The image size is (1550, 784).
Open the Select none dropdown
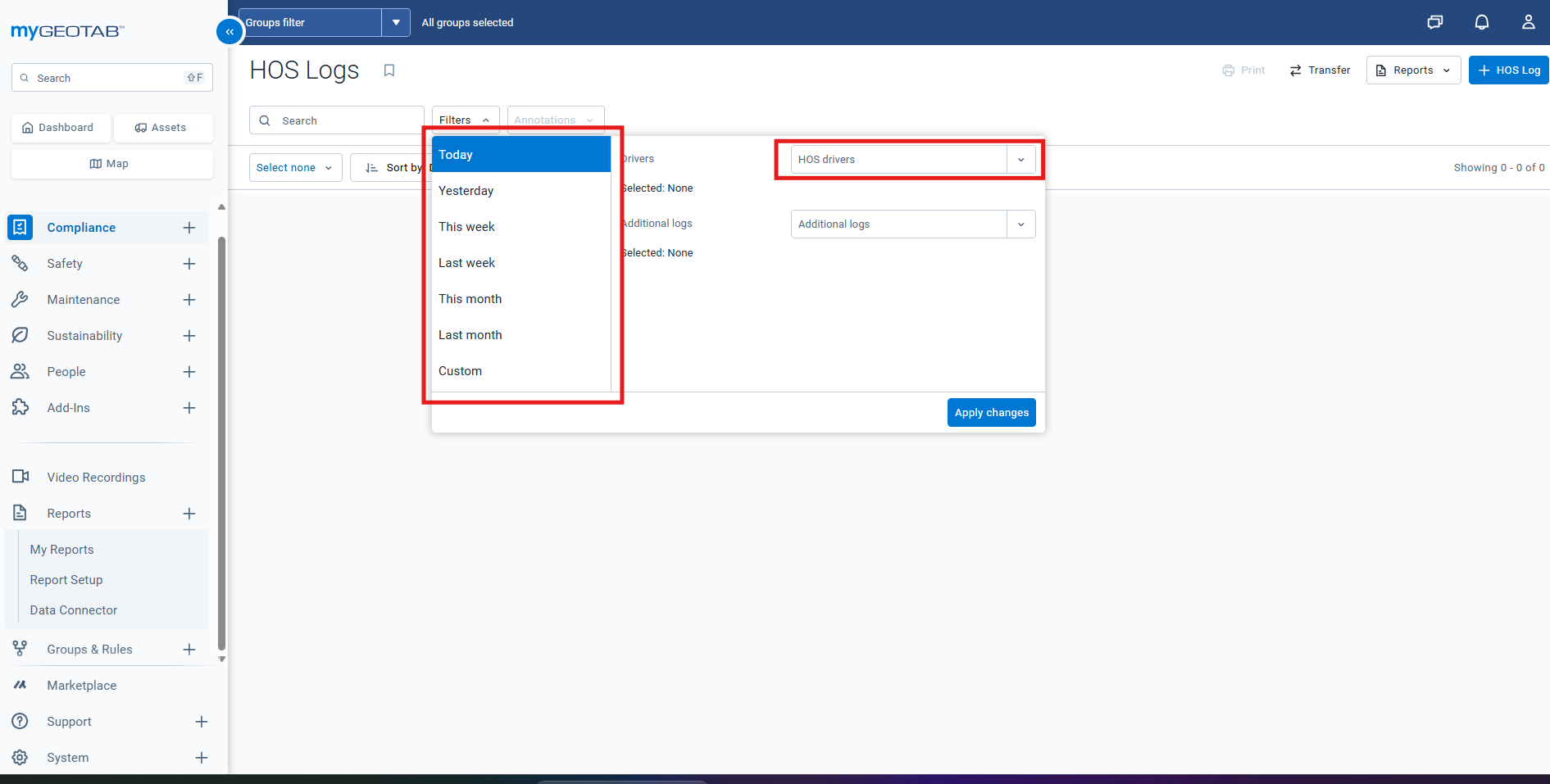pyautogui.click(x=295, y=167)
